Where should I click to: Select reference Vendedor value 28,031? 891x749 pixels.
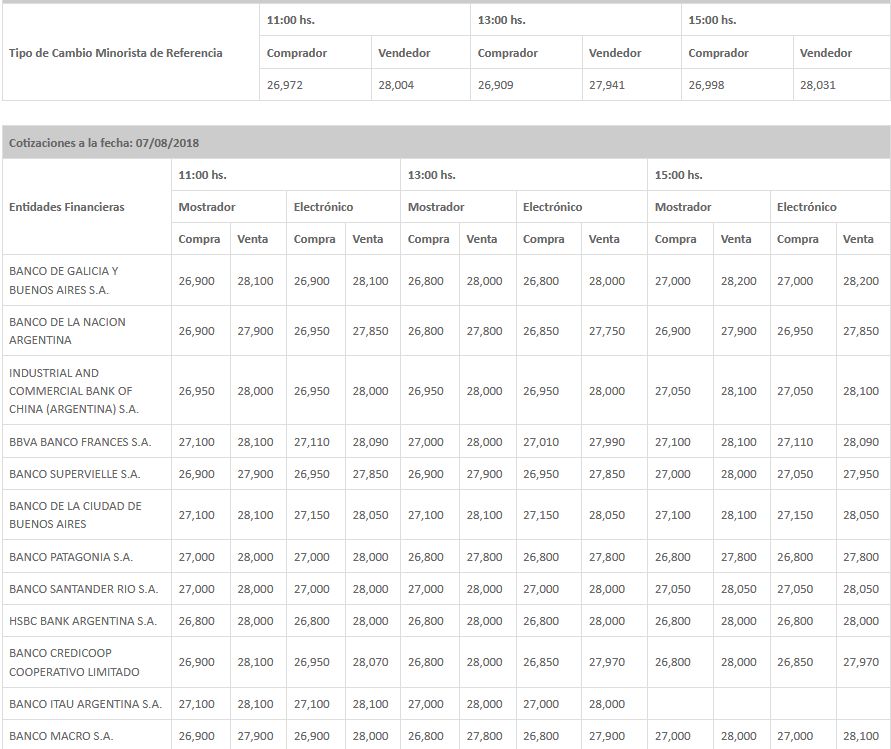tap(818, 85)
